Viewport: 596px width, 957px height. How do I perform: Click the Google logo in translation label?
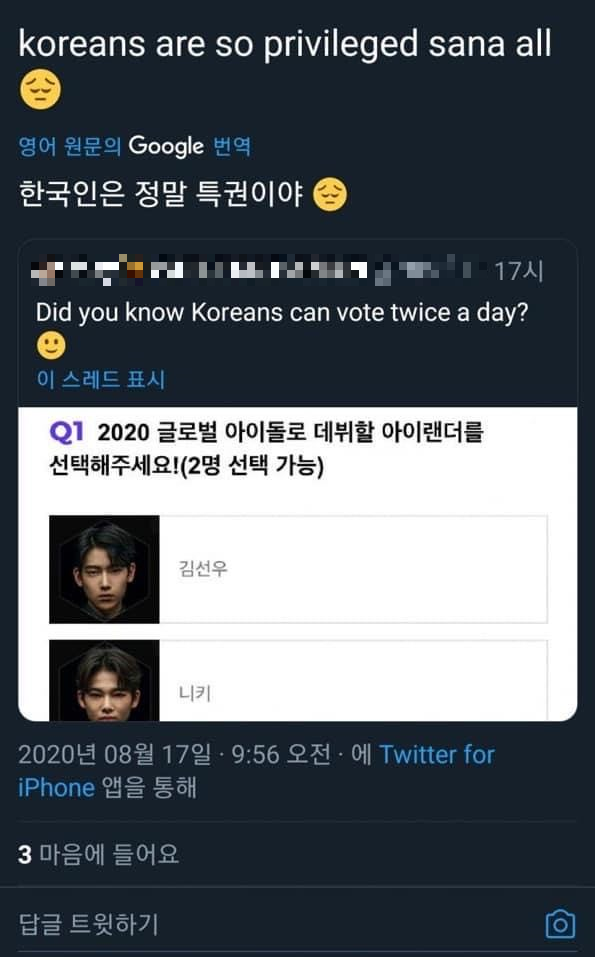coord(166,146)
